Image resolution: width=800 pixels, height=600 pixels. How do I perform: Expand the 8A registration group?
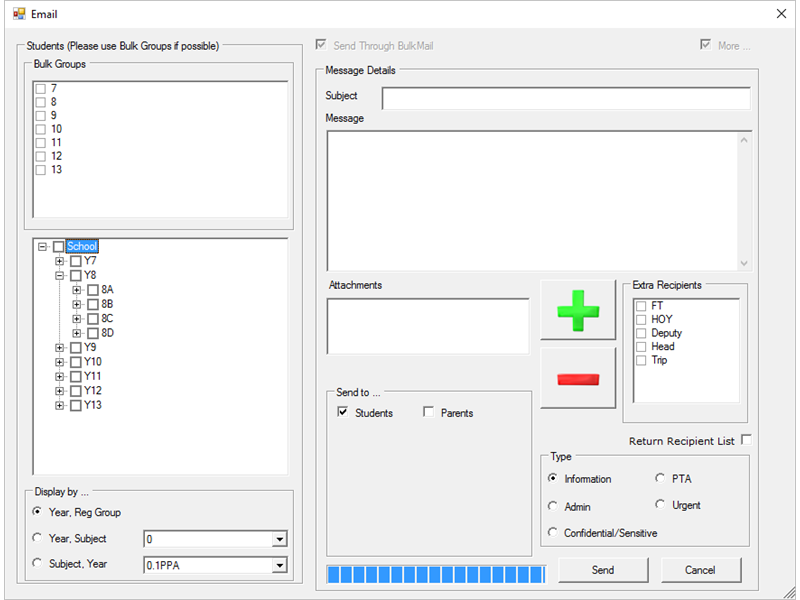77,290
